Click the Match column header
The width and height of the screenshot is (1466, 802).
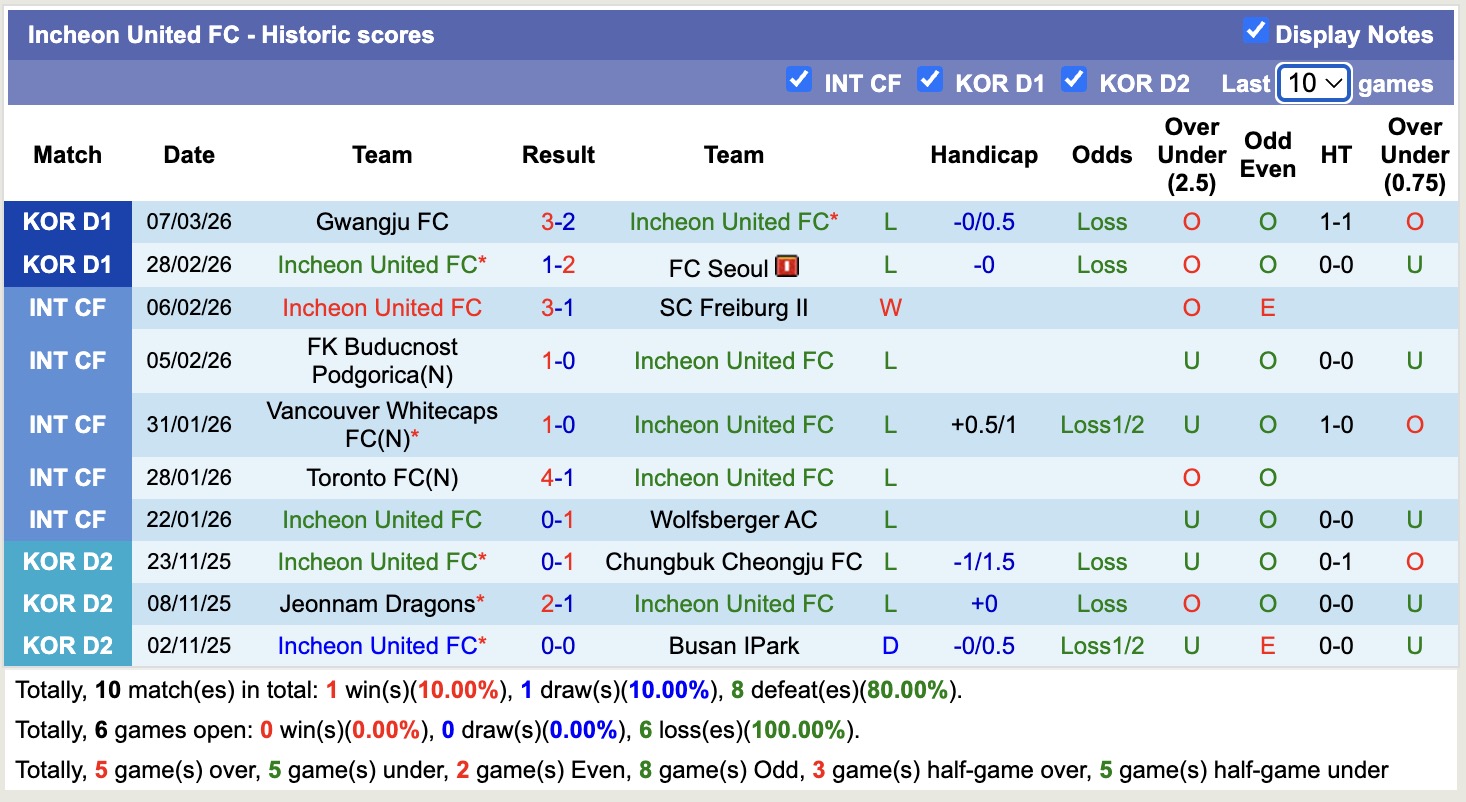coord(66,155)
